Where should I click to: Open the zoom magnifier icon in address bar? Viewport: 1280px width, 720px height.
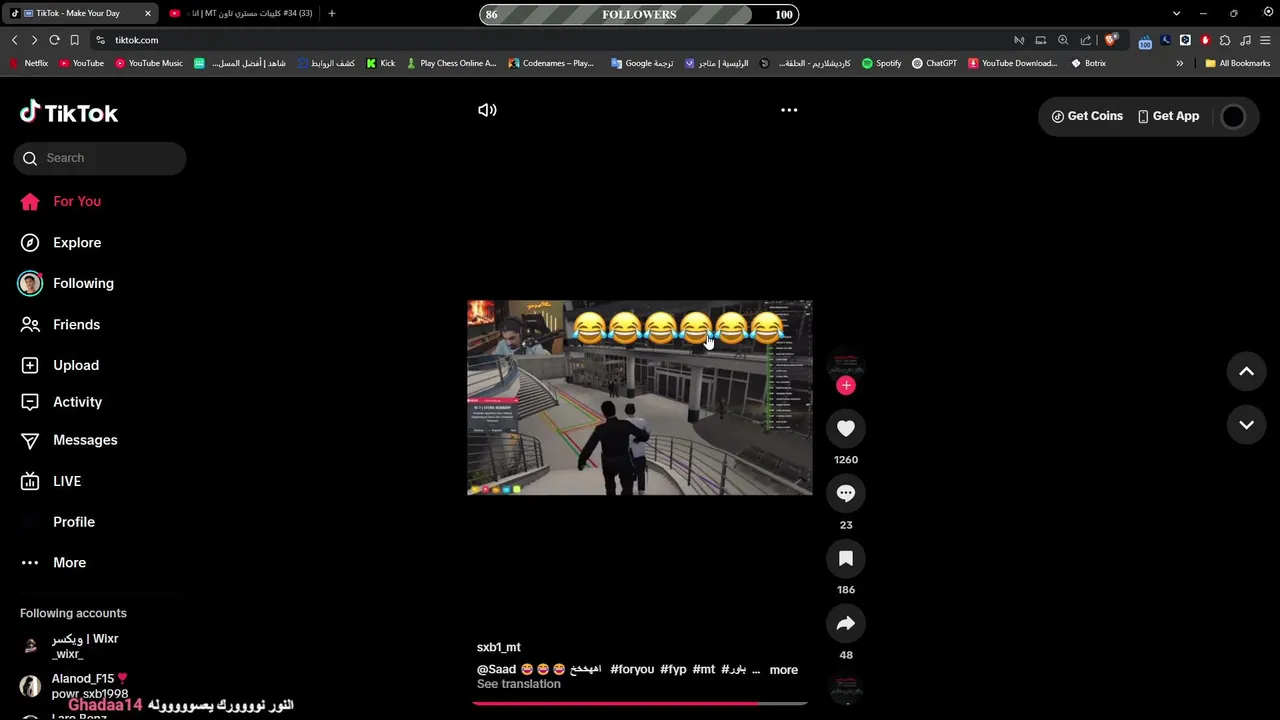(1063, 40)
